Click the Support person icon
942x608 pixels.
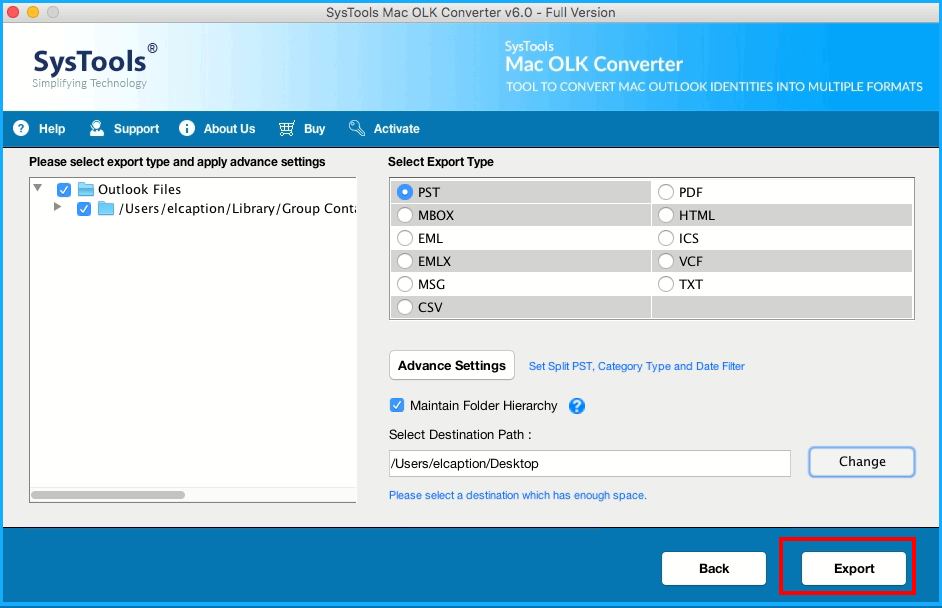[x=96, y=128]
